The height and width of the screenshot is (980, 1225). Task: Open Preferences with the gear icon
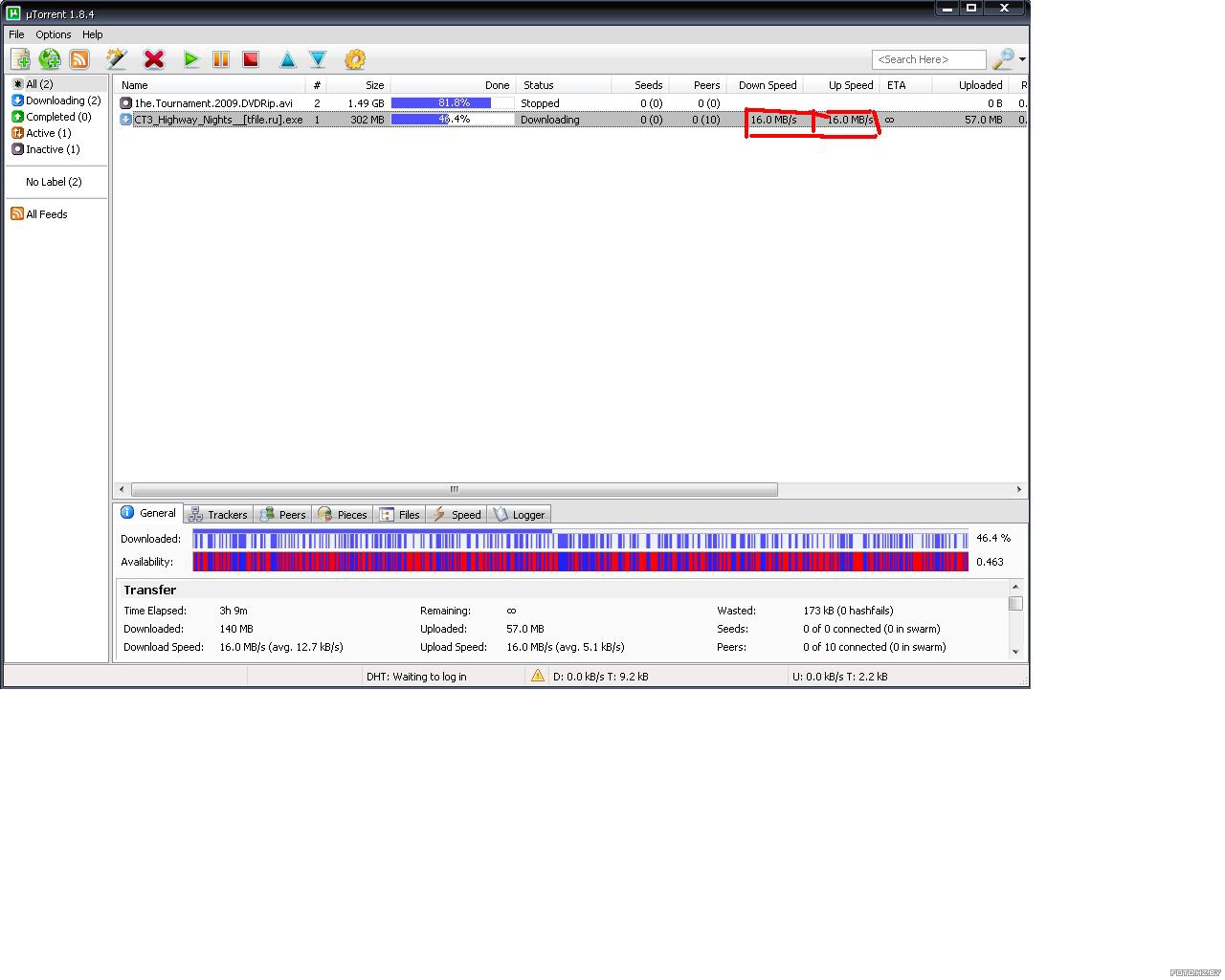[355, 59]
